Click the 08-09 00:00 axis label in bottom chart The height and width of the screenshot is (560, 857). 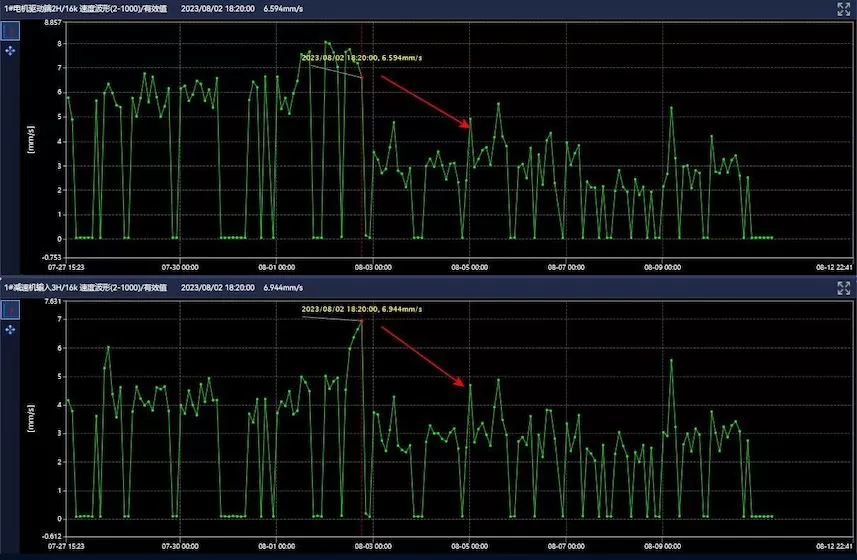(x=661, y=547)
